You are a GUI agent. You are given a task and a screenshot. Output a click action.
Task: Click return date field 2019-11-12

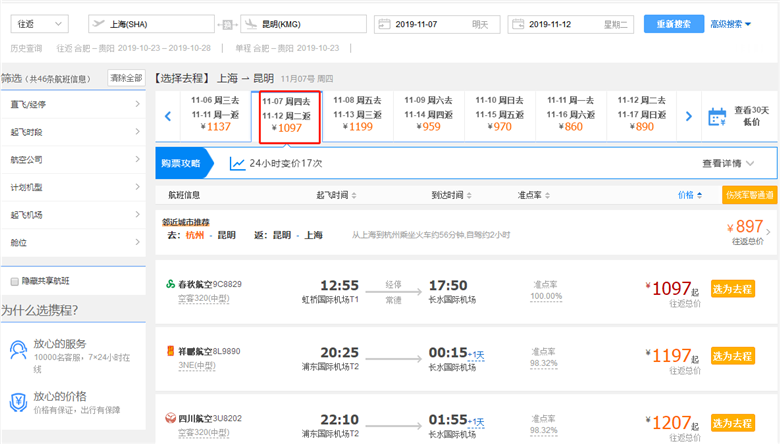coord(571,24)
